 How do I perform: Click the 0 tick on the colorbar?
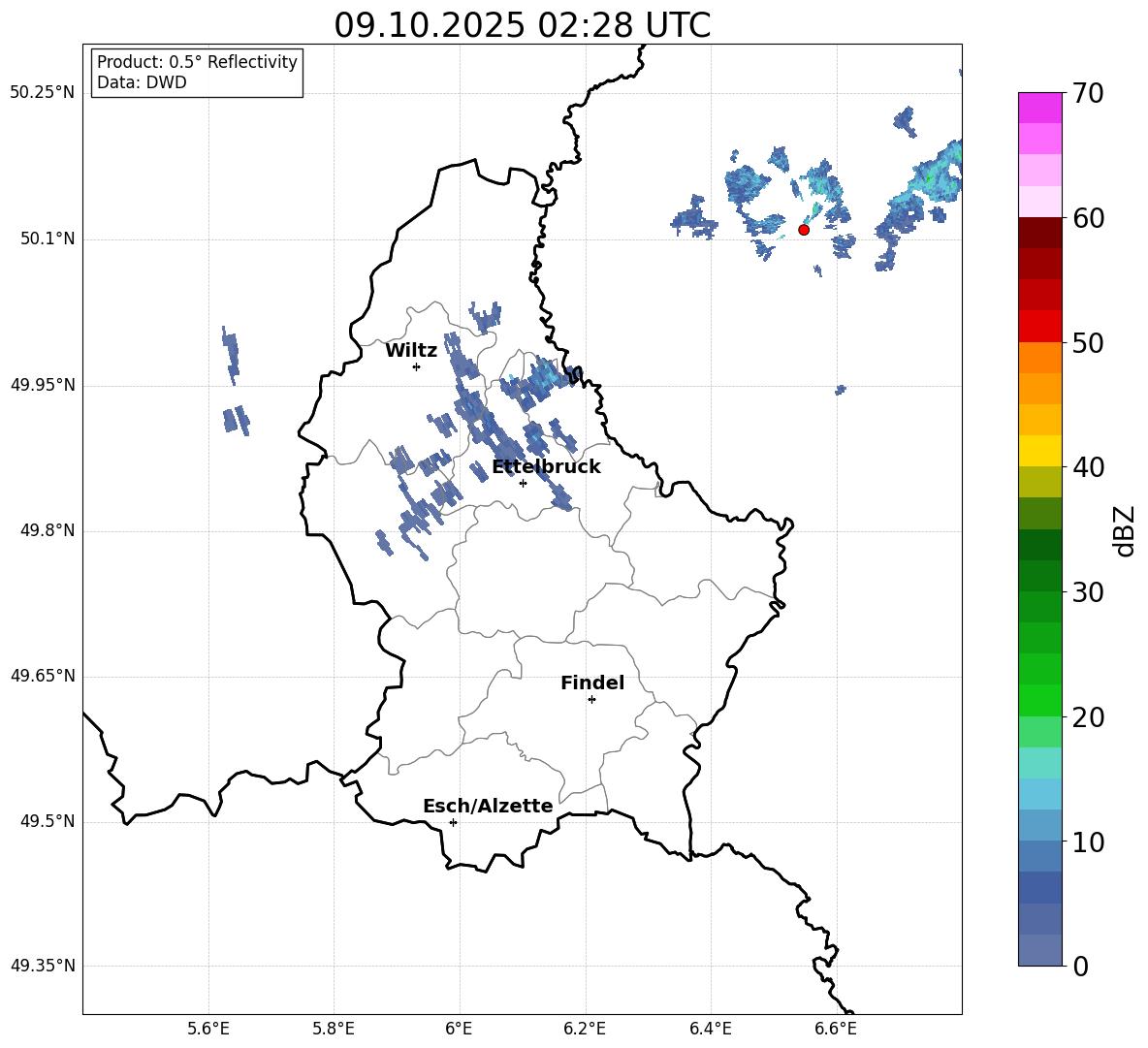(1080, 966)
